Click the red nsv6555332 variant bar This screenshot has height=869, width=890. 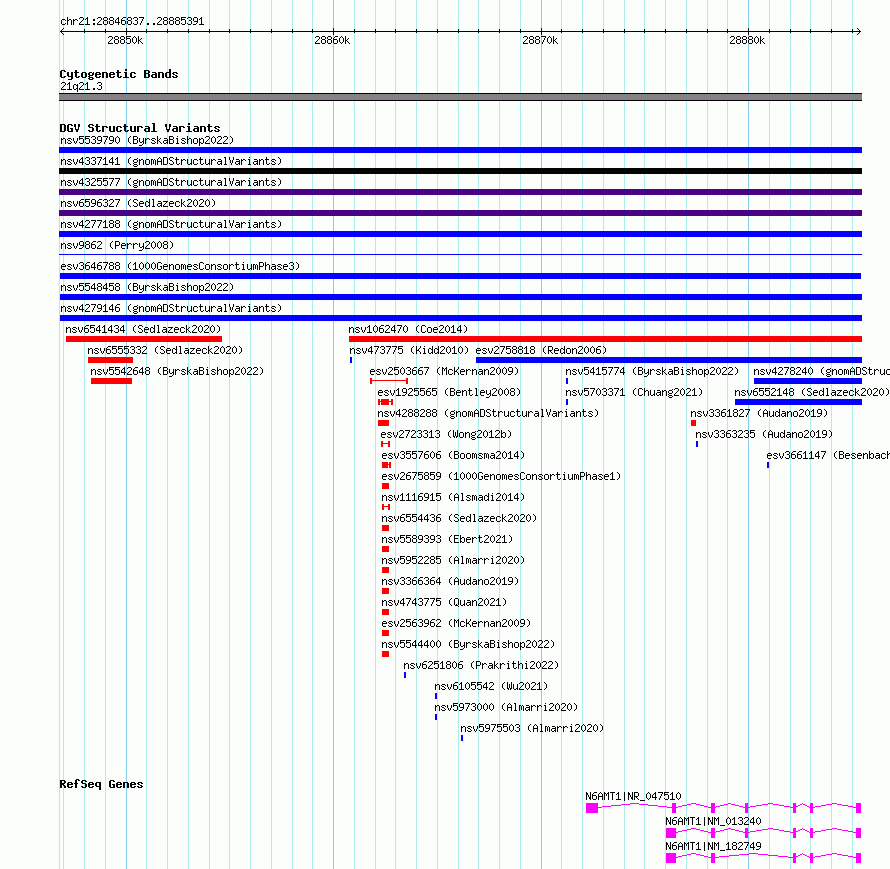[x=110, y=360]
